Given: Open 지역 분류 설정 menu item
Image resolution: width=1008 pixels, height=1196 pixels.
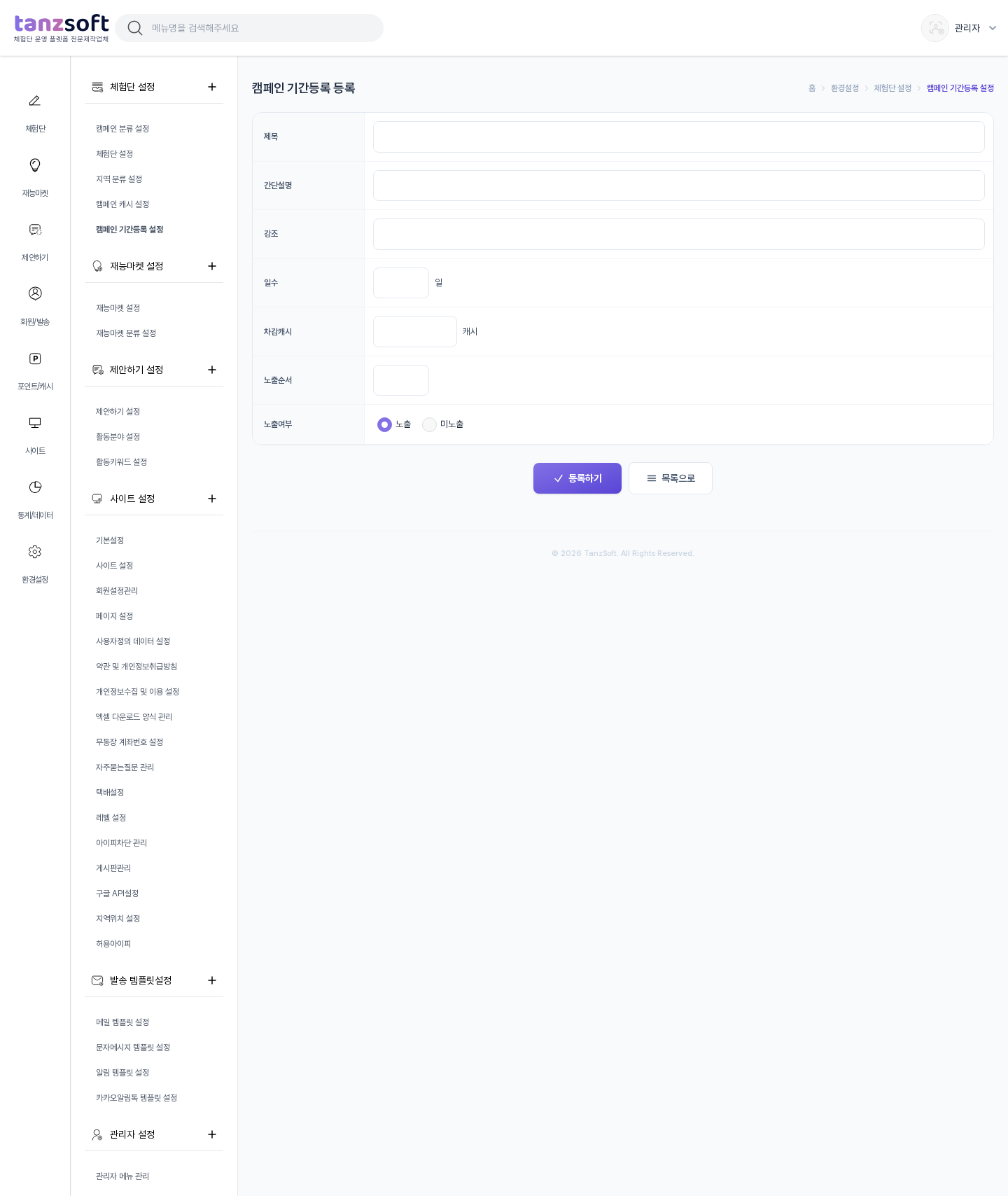Looking at the screenshot, I should [119, 179].
